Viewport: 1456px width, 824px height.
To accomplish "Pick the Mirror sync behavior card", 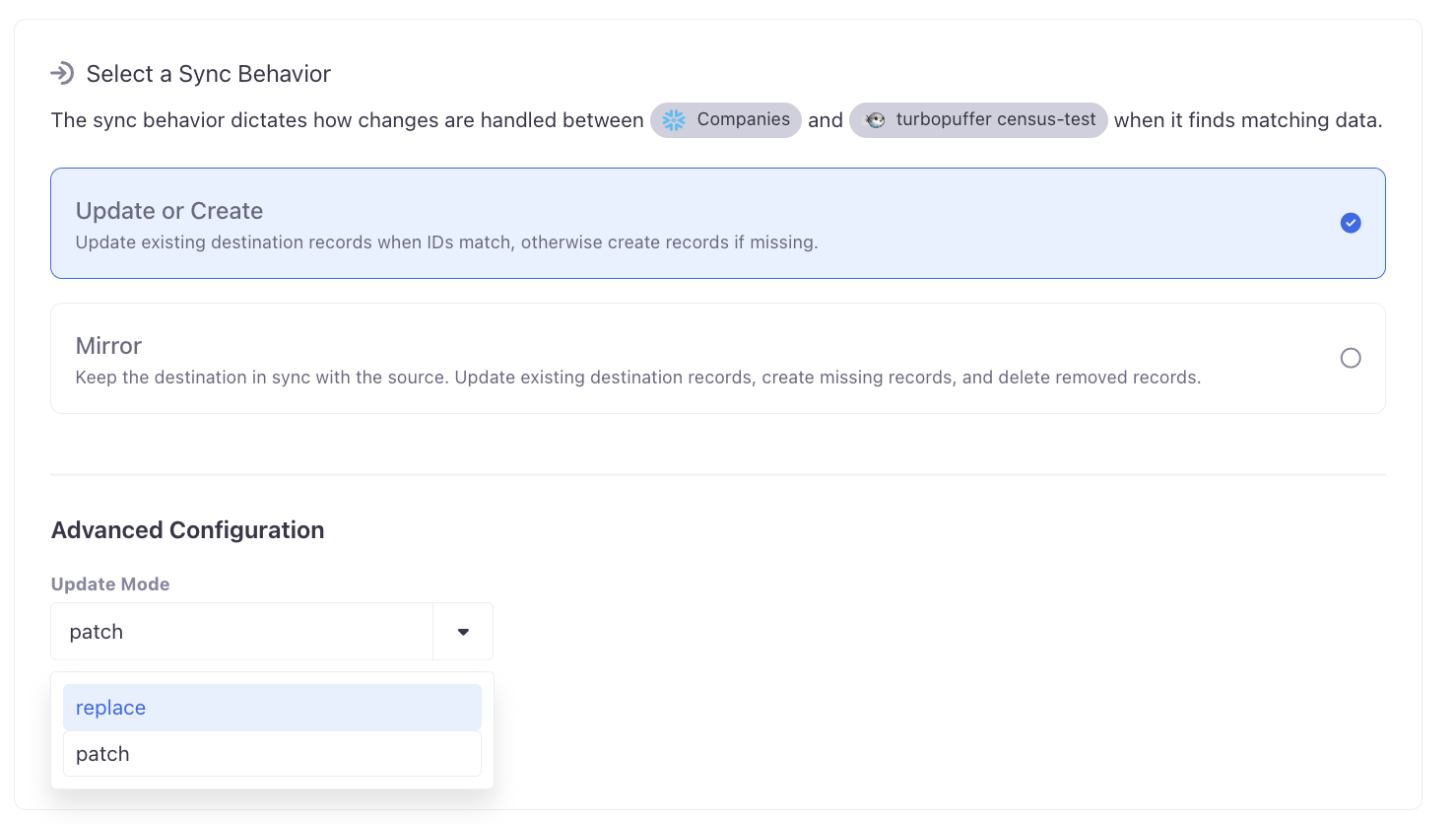I will point(717,358).
